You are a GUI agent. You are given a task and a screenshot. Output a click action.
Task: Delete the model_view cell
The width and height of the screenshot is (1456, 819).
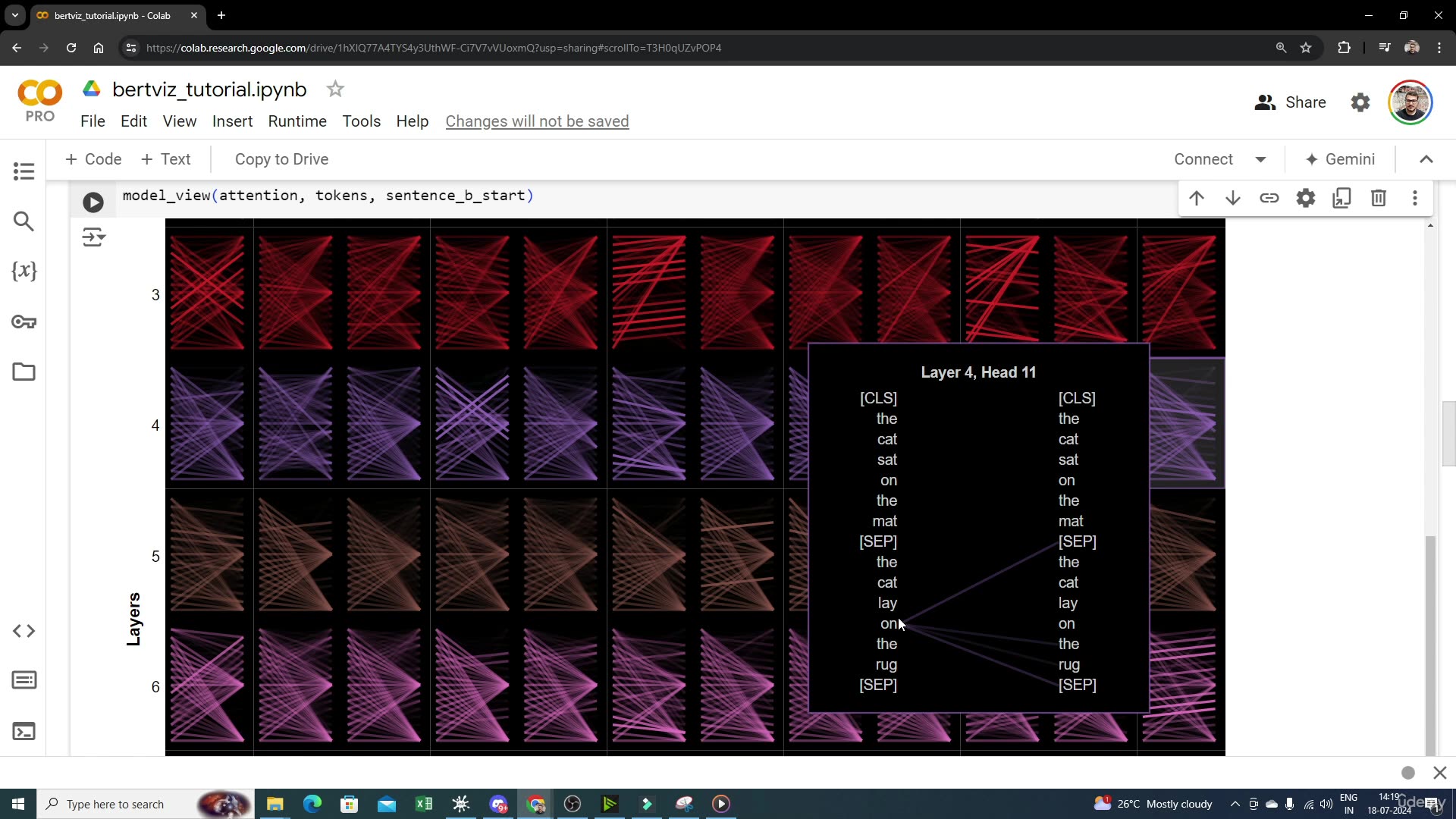click(x=1378, y=198)
